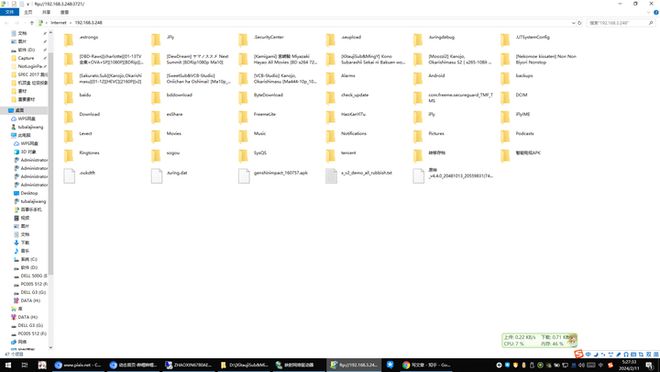Open the Download folder
660x372 pixels.
click(x=82, y=117)
